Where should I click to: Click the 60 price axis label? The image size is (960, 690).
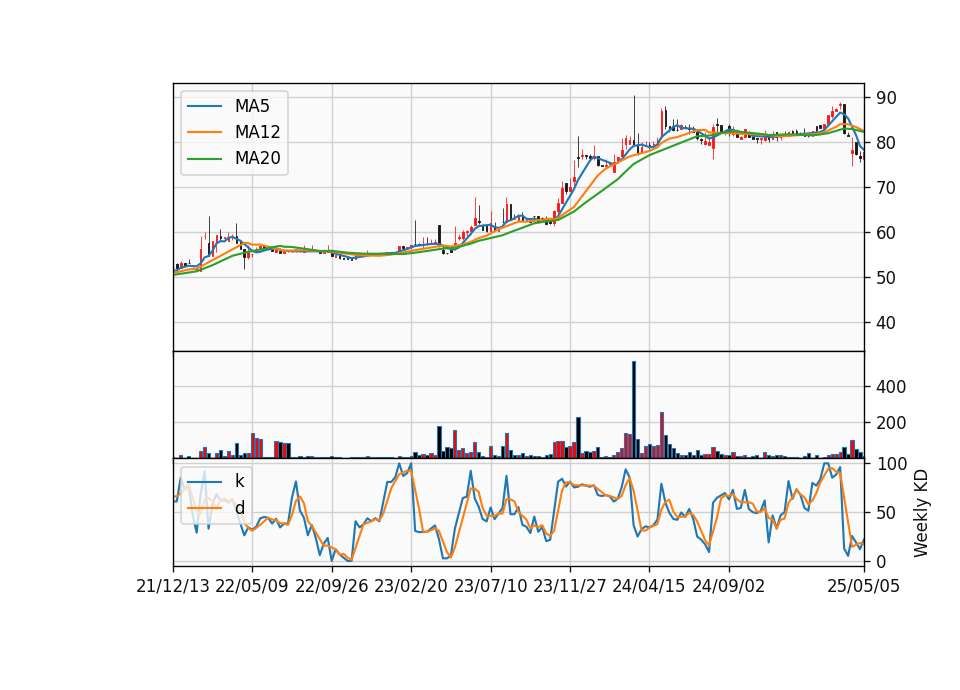[x=886, y=233]
